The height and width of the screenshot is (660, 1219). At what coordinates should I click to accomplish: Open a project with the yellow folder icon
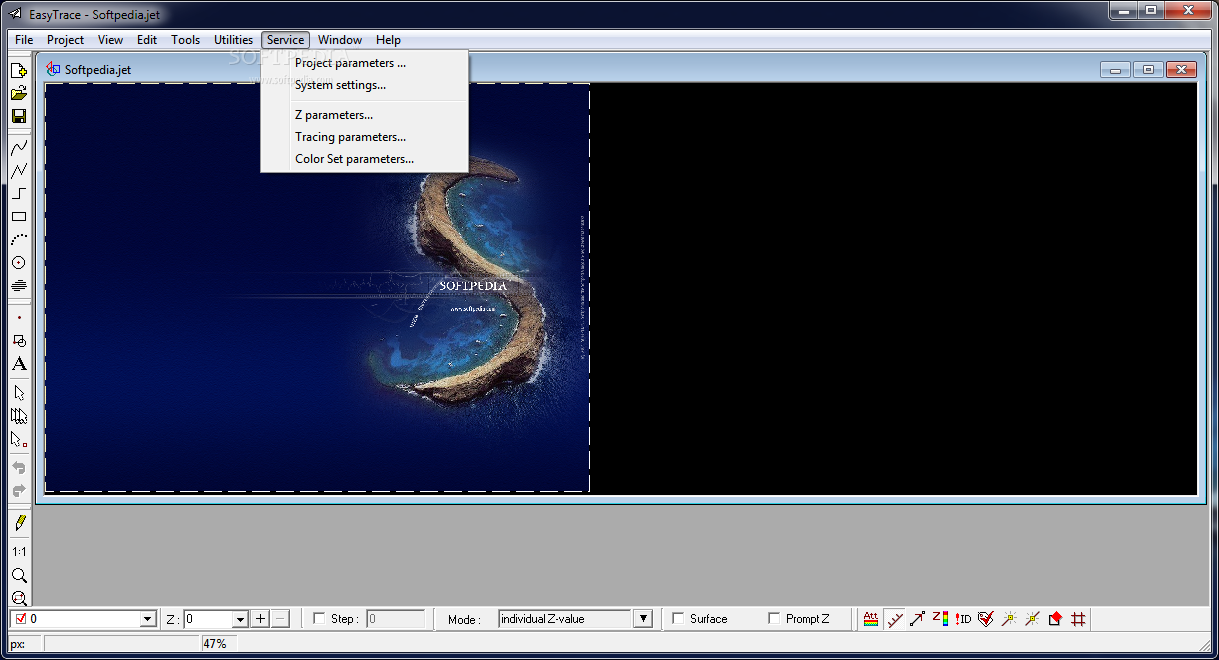[x=18, y=94]
